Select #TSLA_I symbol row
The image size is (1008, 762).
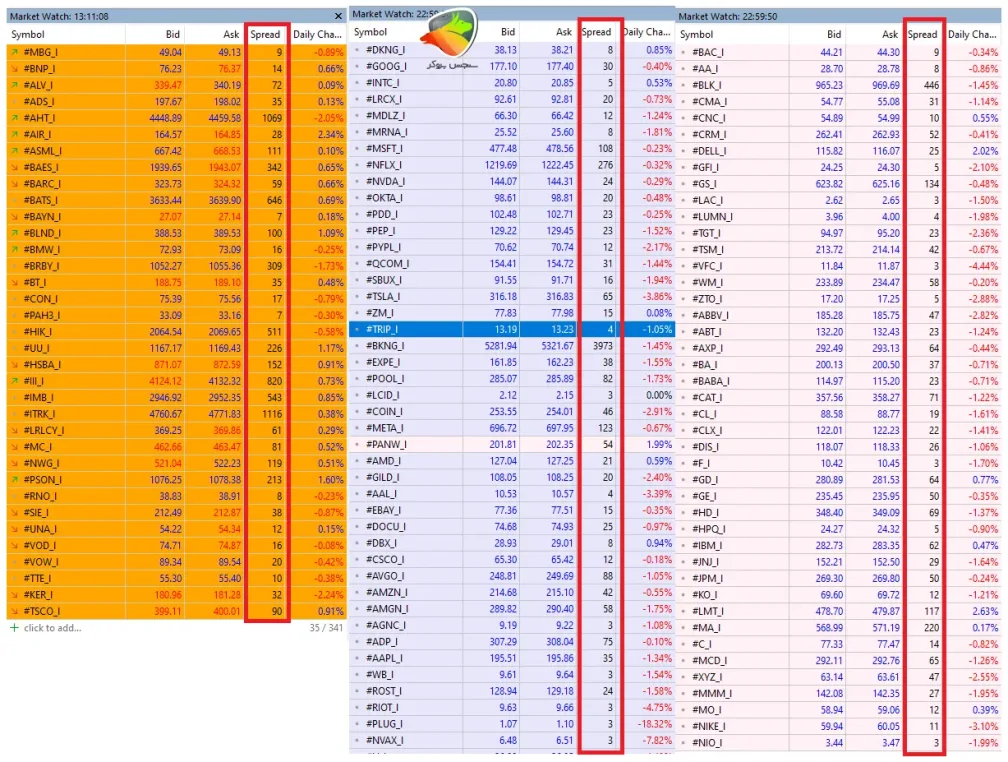pyautogui.click(x=512, y=296)
